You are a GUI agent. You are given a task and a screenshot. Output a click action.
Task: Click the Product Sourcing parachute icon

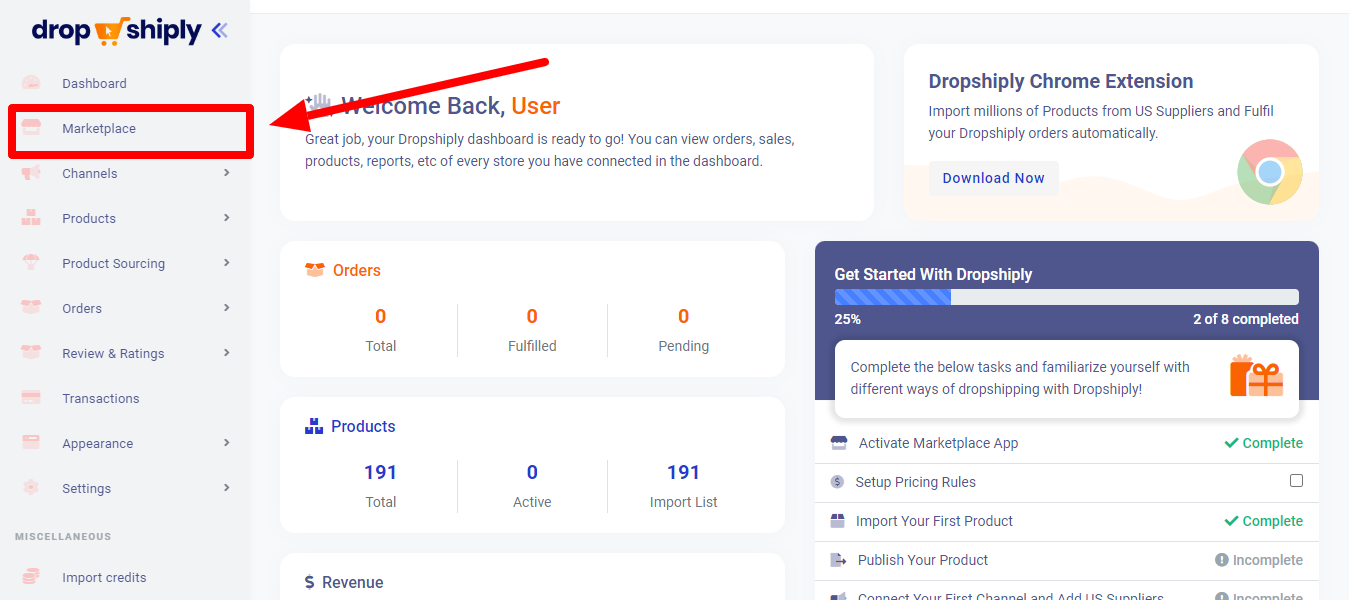point(31,263)
